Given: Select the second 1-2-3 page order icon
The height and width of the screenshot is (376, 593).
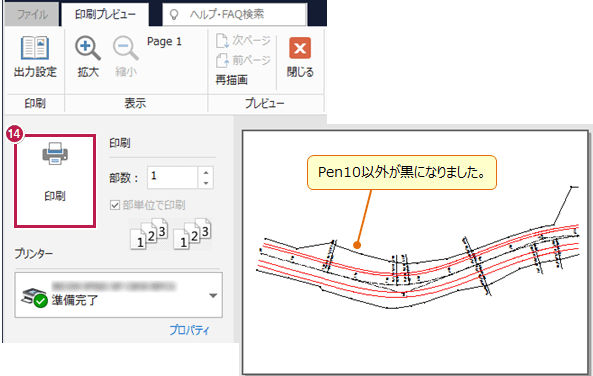Looking at the screenshot, I should [192, 234].
